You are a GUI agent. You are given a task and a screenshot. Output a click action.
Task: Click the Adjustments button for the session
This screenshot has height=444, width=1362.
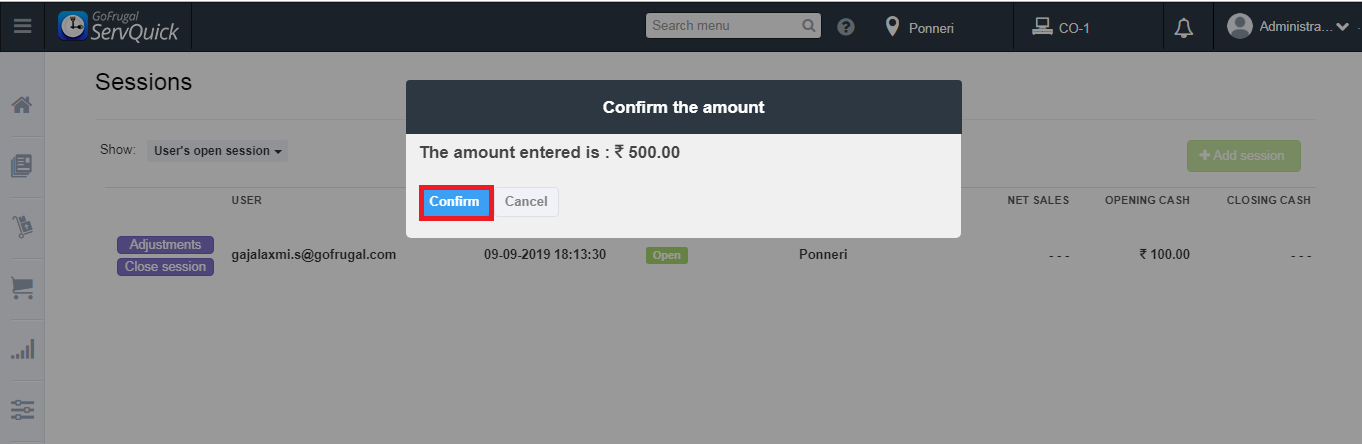tap(165, 245)
